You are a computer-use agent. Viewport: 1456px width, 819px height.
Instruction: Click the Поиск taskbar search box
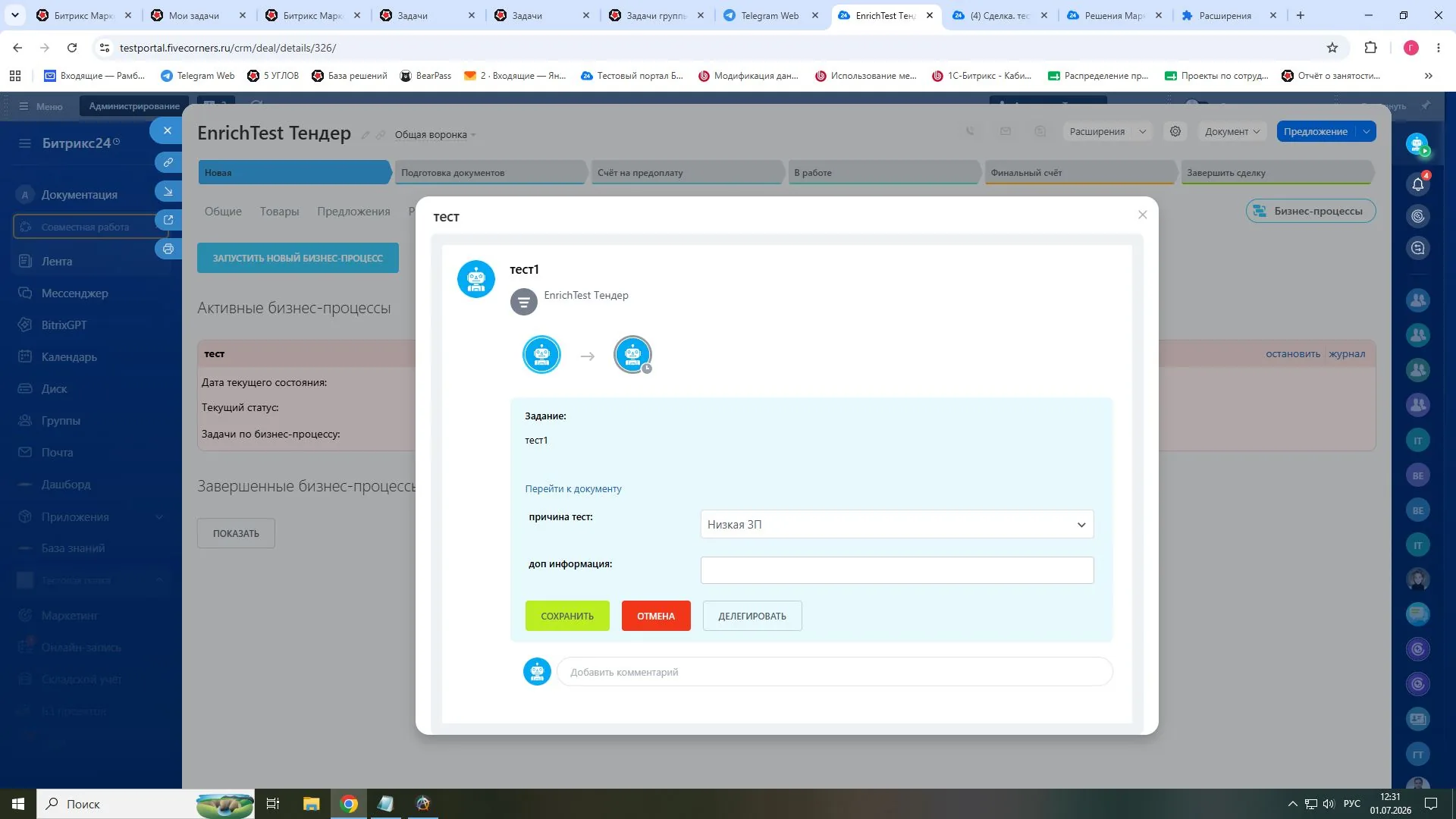click(146, 804)
